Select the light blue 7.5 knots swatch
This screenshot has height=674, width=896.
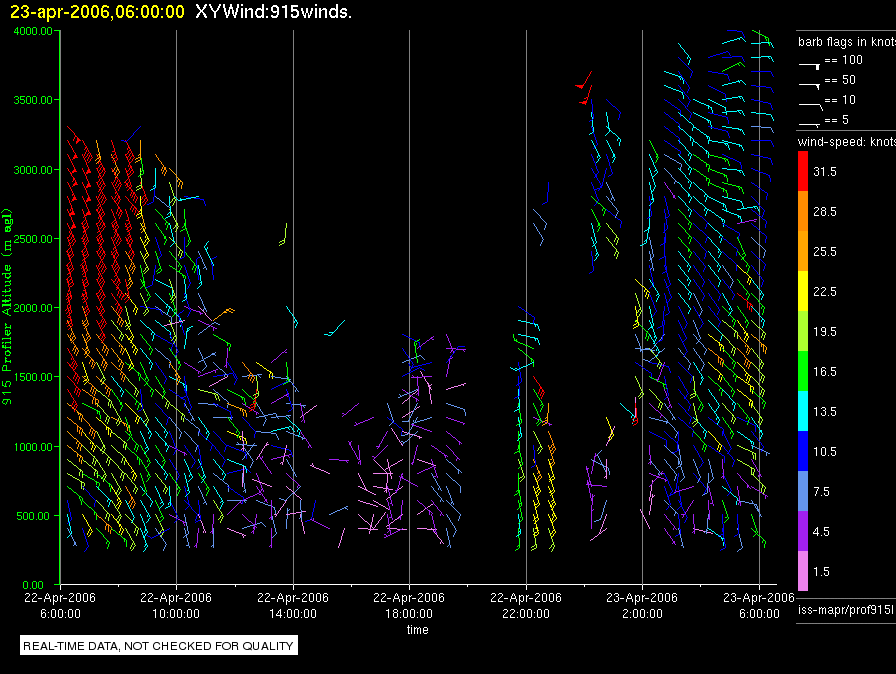tap(803, 491)
